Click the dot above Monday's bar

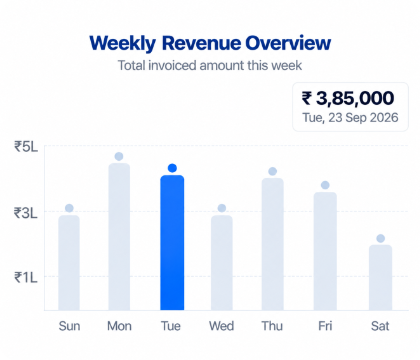[x=119, y=156]
